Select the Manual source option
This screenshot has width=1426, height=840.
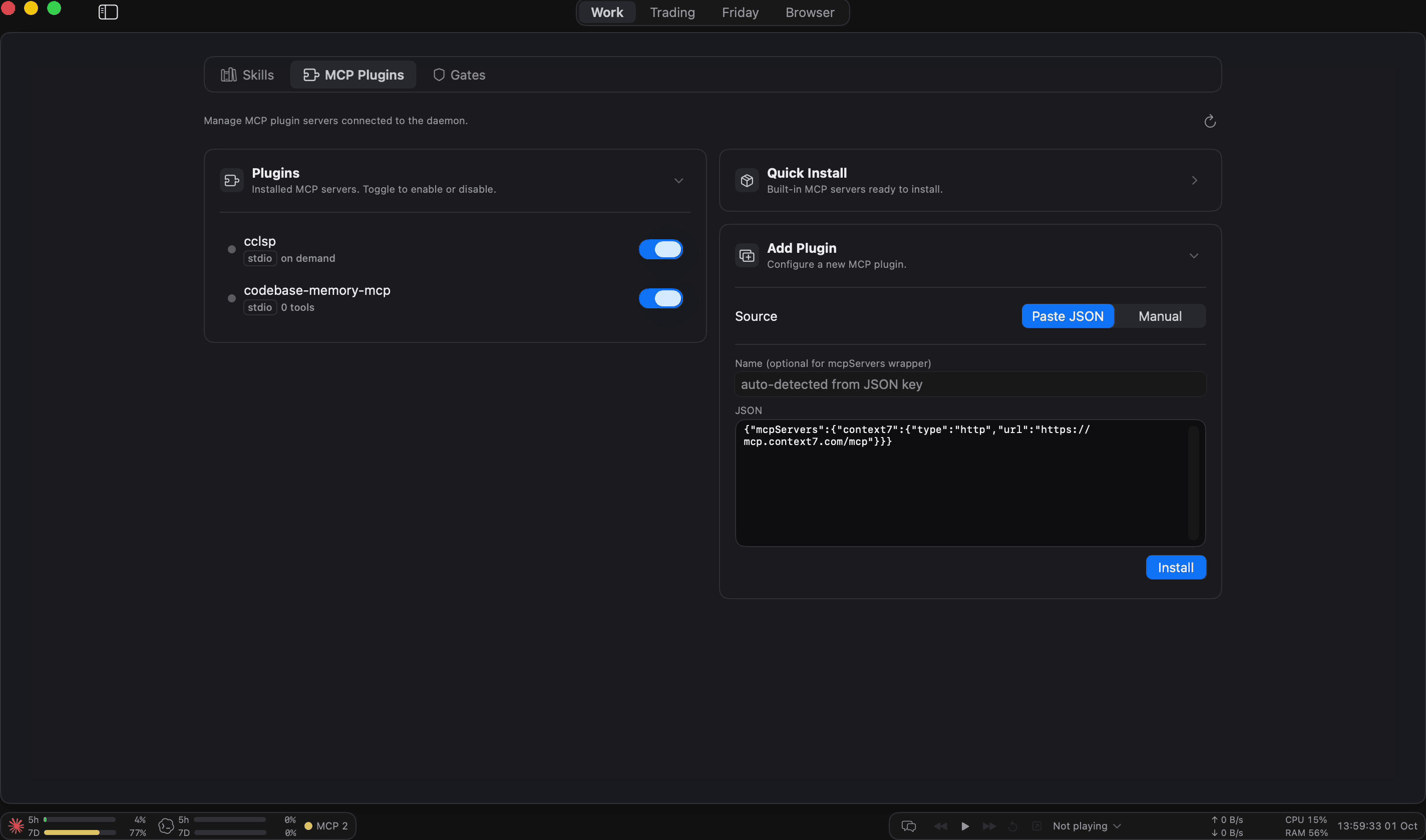click(1160, 316)
